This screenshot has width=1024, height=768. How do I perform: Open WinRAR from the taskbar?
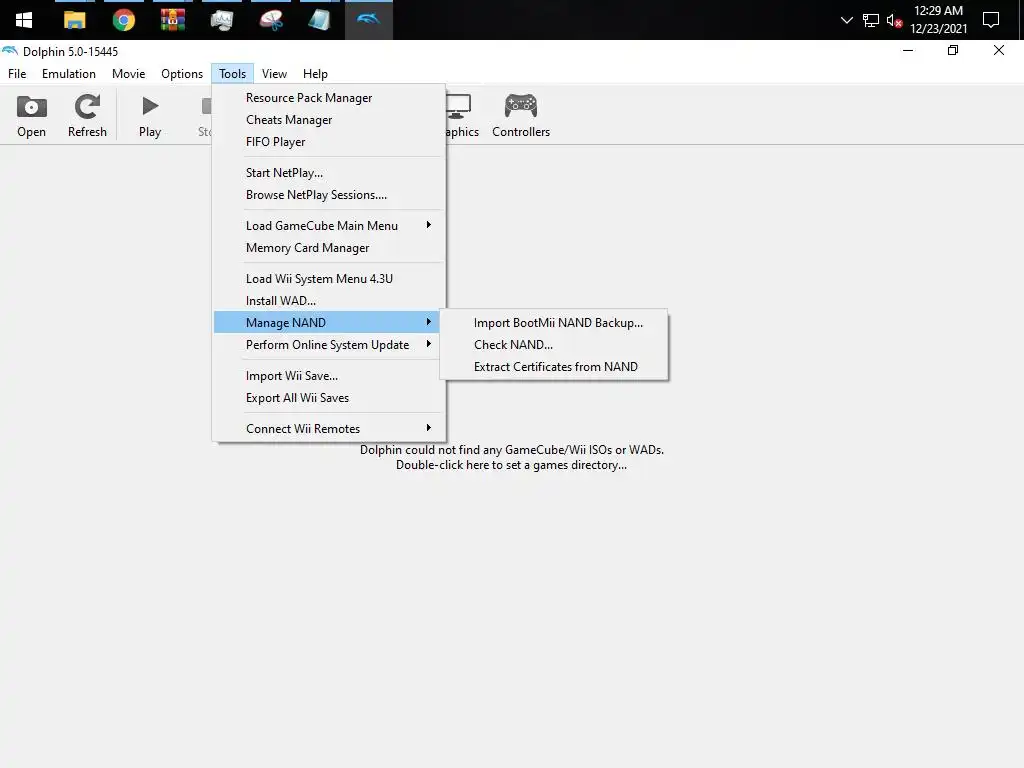(172, 20)
